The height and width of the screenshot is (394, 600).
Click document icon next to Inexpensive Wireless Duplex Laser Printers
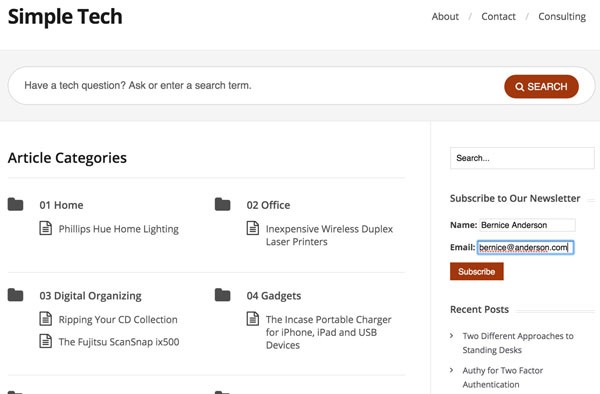tap(253, 228)
